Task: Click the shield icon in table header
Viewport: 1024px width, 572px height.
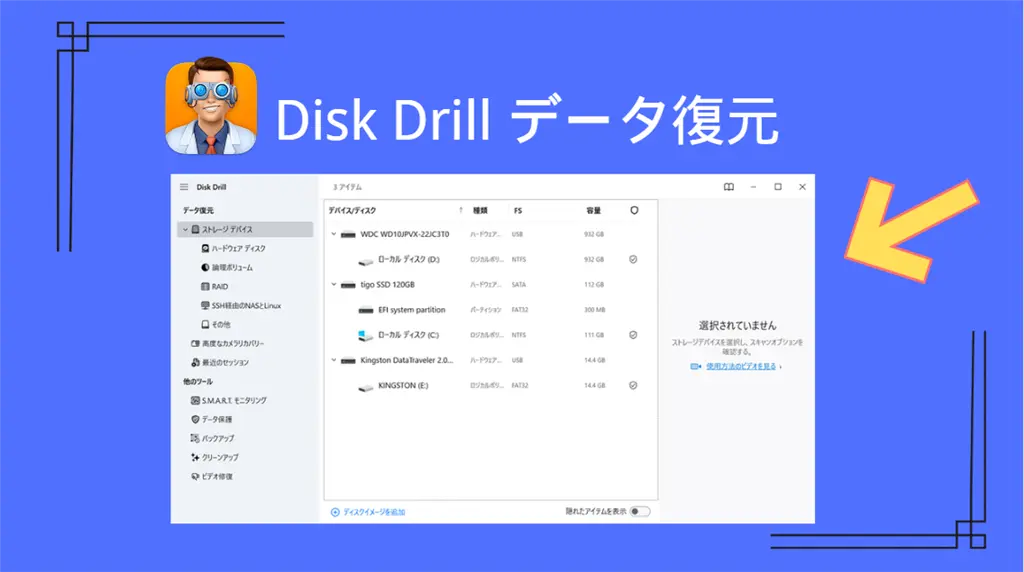Action: (634, 210)
